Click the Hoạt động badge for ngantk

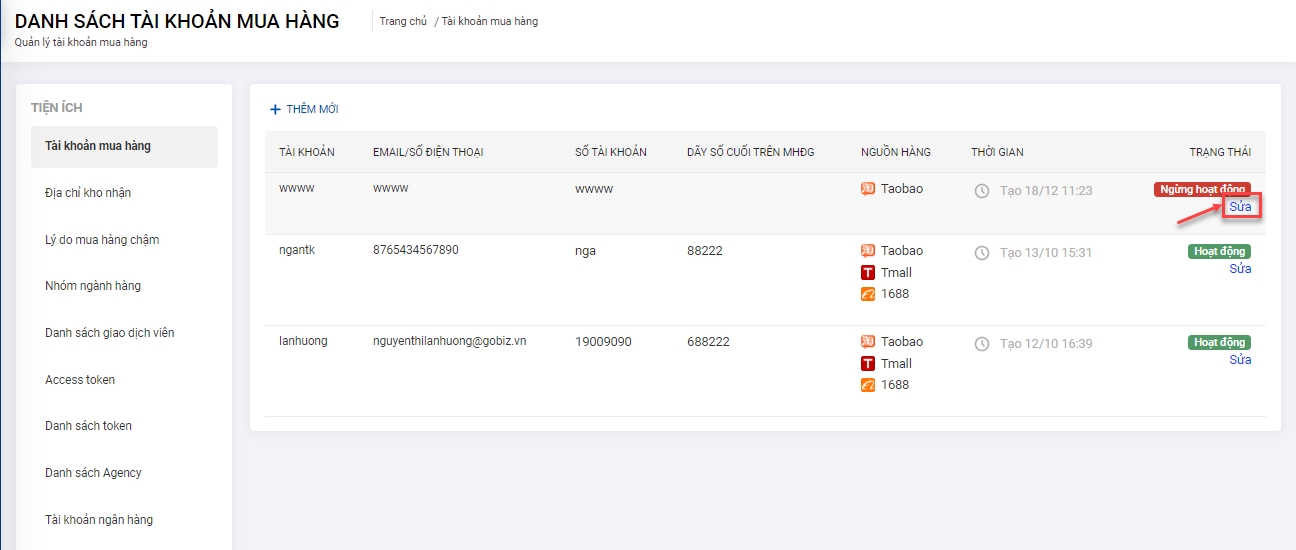pos(1219,252)
